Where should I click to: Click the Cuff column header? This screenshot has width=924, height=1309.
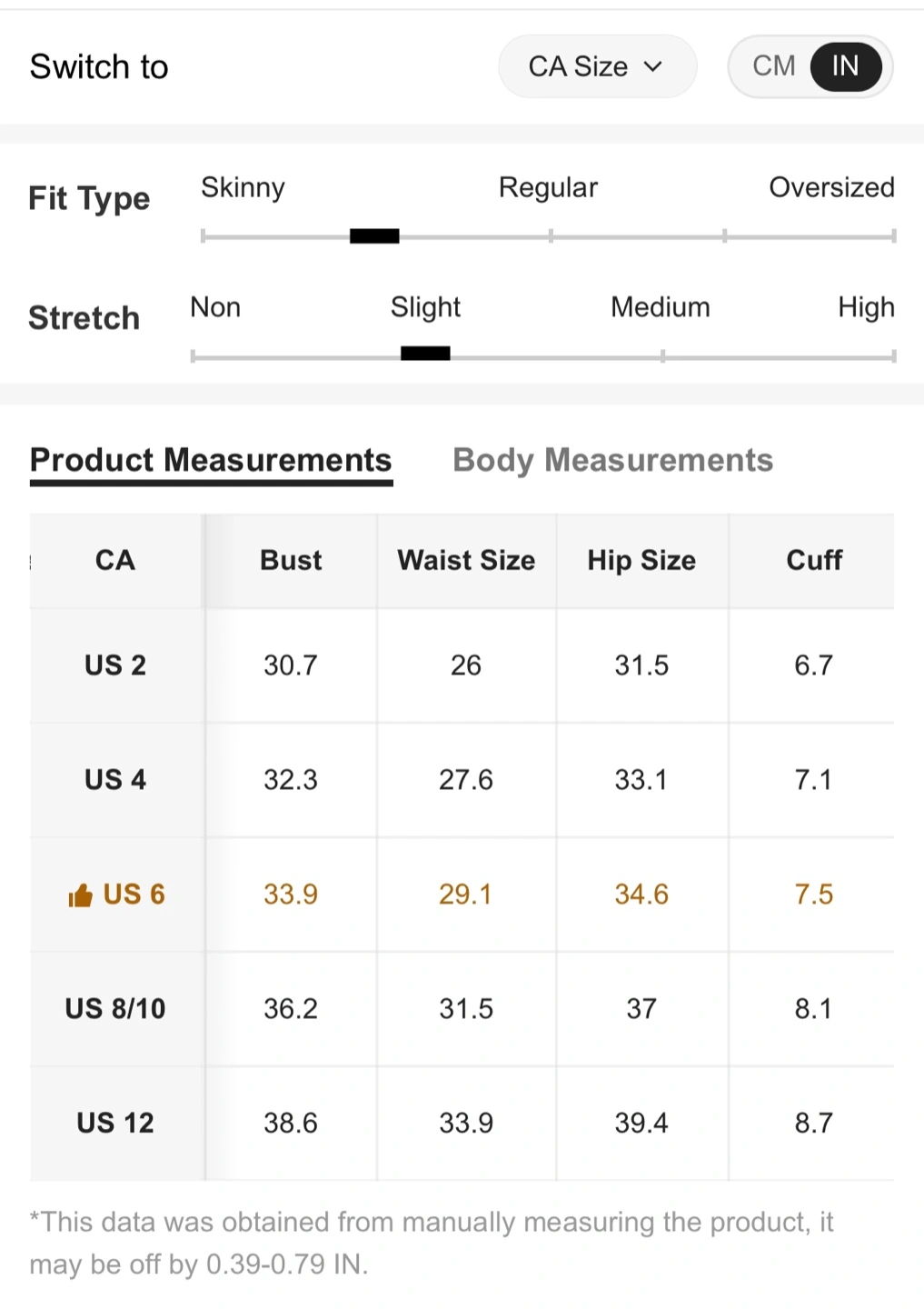click(x=814, y=560)
